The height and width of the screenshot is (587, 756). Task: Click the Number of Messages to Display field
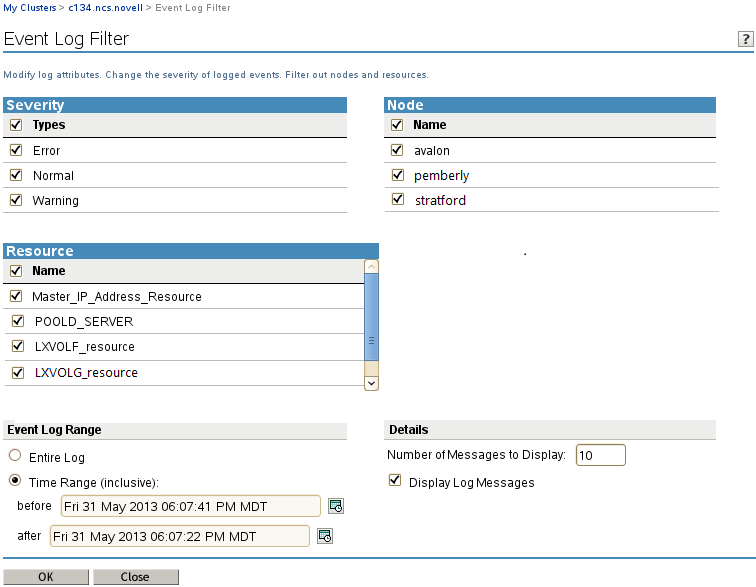pos(600,456)
